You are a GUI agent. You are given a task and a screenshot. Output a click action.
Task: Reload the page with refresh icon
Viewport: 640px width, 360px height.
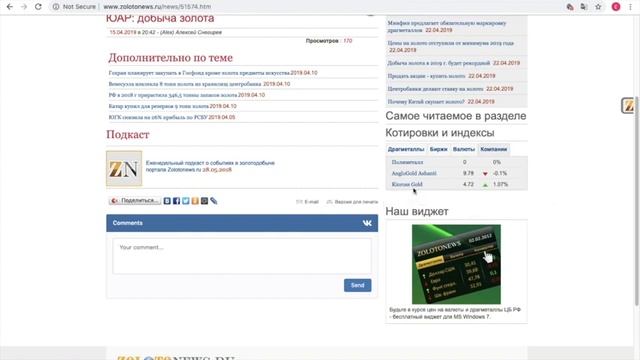38,7
